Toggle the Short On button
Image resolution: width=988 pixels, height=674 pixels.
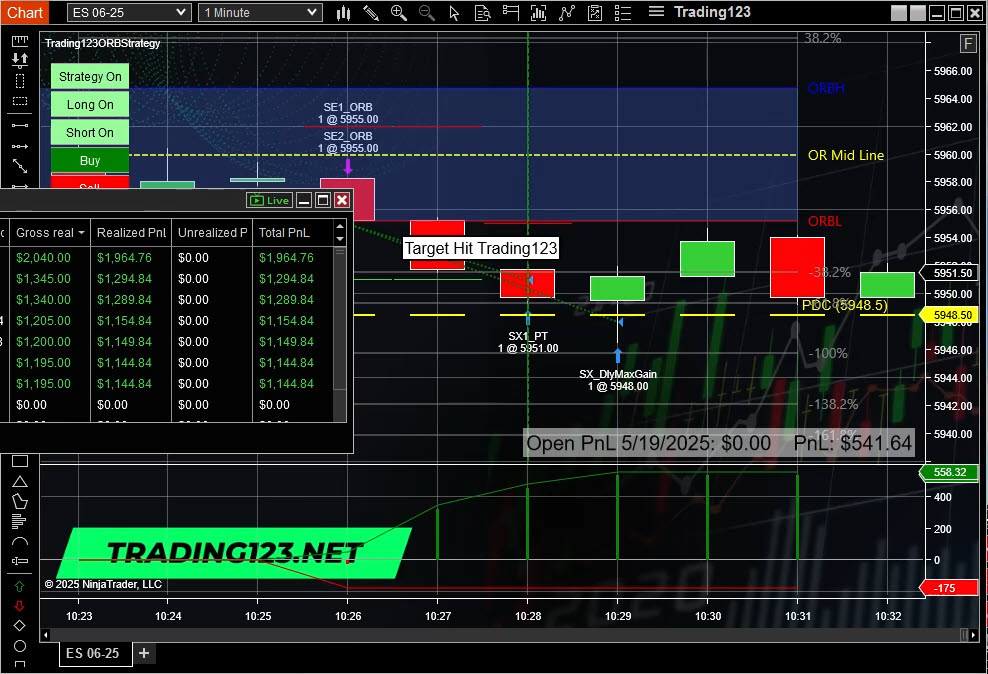[x=90, y=132]
